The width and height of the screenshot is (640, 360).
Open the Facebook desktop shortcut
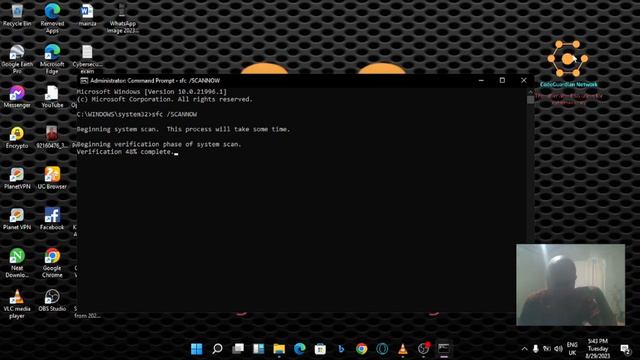[x=52, y=219]
